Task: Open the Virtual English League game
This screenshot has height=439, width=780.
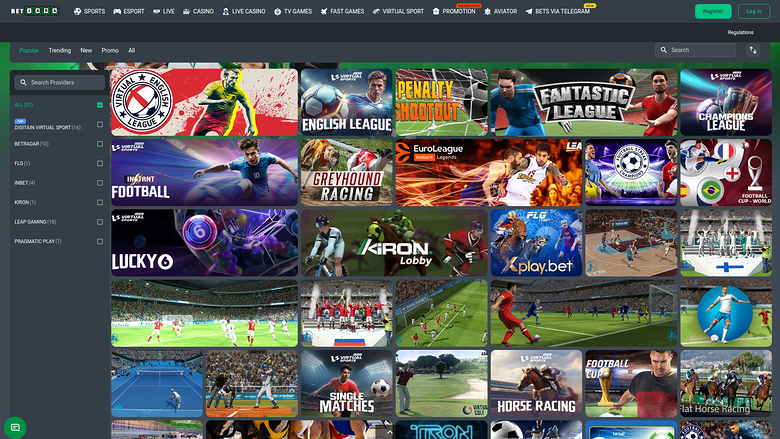Action: coord(204,102)
